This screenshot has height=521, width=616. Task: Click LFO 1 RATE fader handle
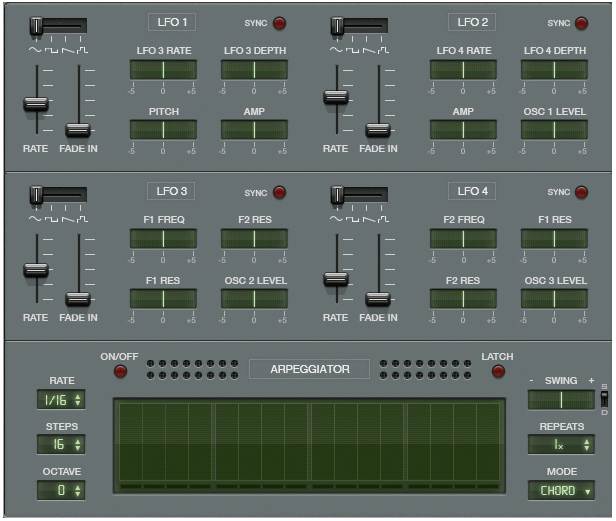pyautogui.click(x=36, y=104)
